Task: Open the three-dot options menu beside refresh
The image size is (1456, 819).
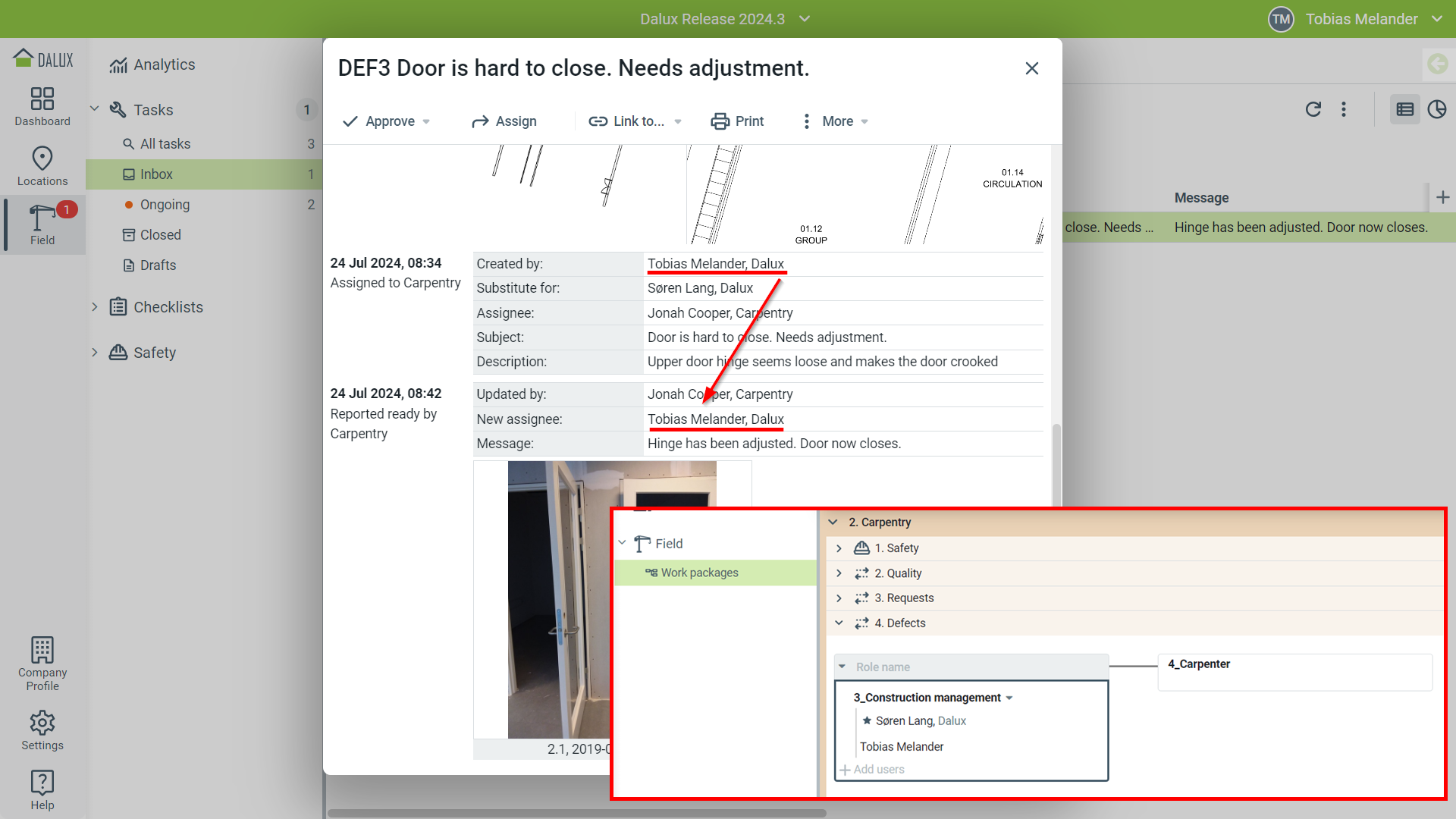Action: pyautogui.click(x=1344, y=109)
